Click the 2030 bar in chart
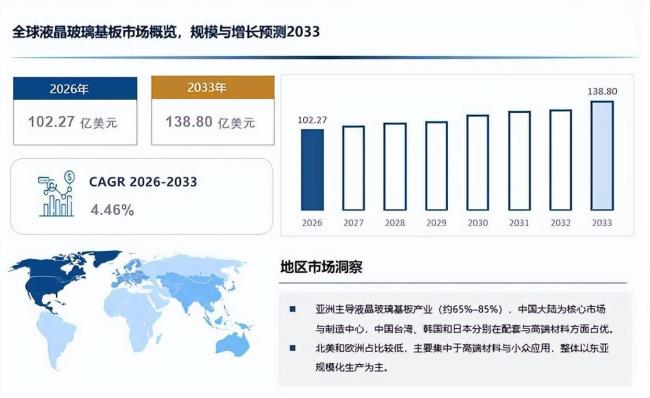This screenshot has width=650, height=398. (478, 163)
